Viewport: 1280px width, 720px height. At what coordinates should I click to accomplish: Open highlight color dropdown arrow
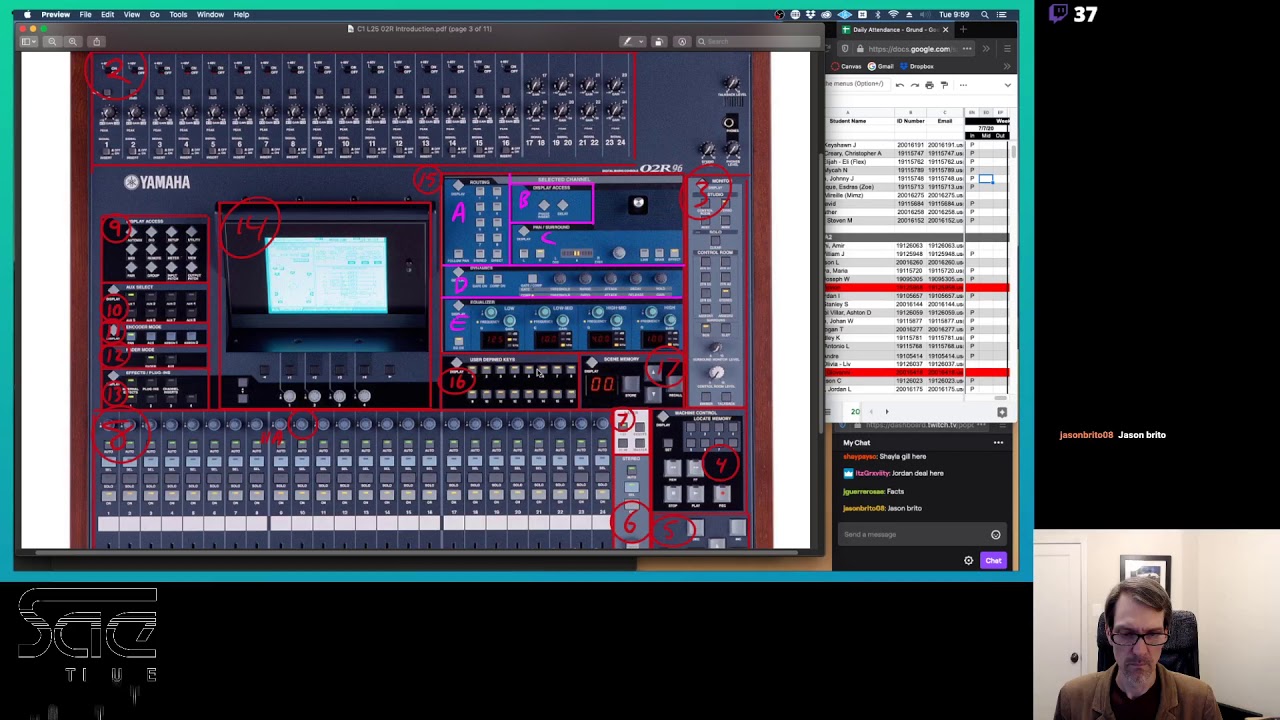coord(639,42)
